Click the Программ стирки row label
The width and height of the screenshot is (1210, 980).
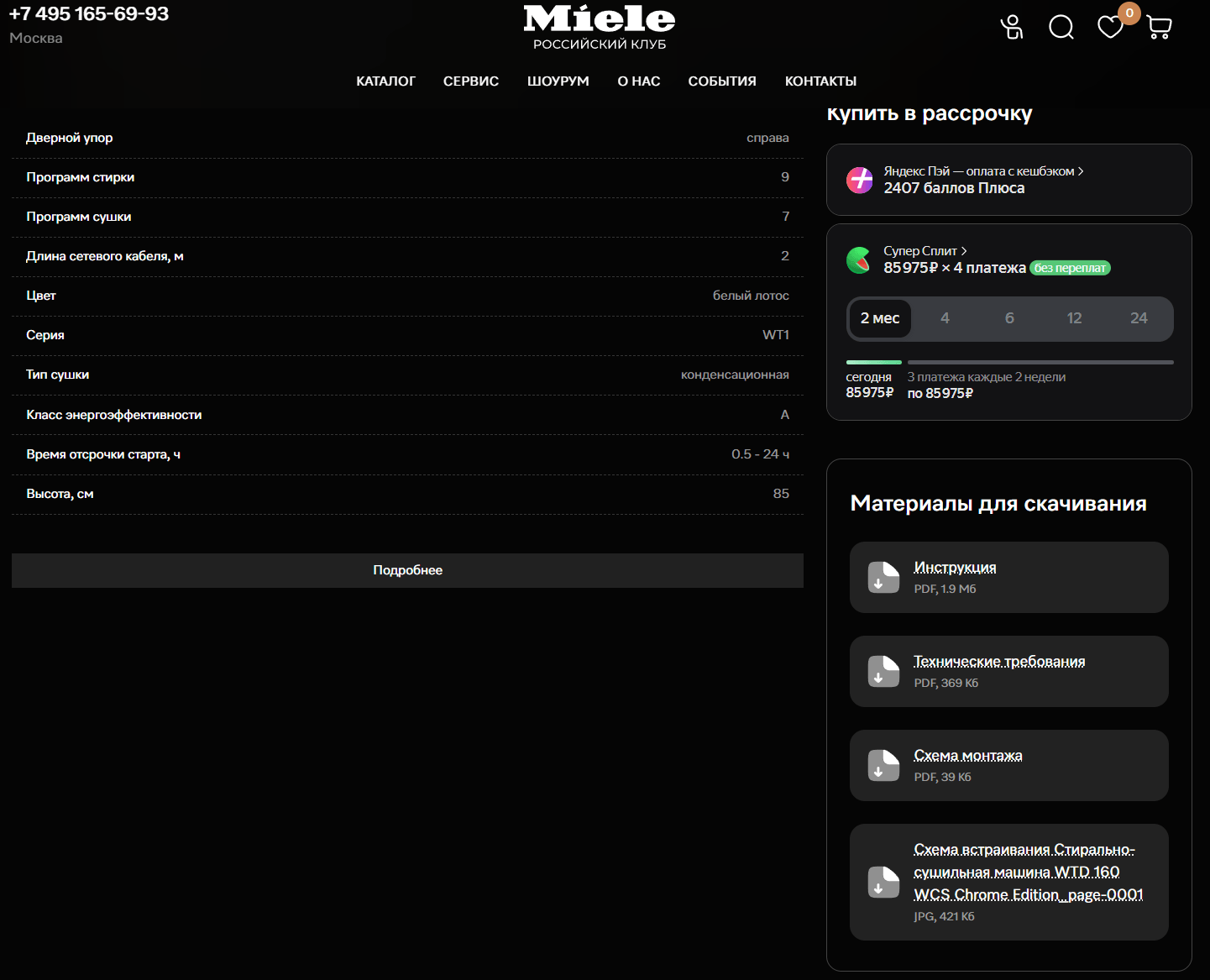81,177
